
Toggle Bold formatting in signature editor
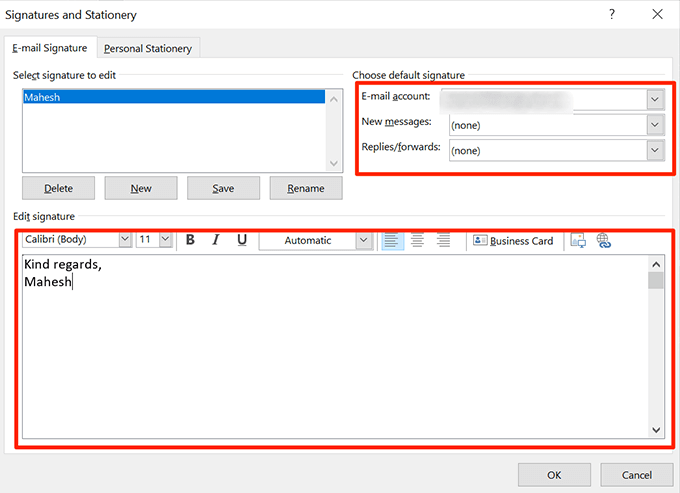point(190,240)
